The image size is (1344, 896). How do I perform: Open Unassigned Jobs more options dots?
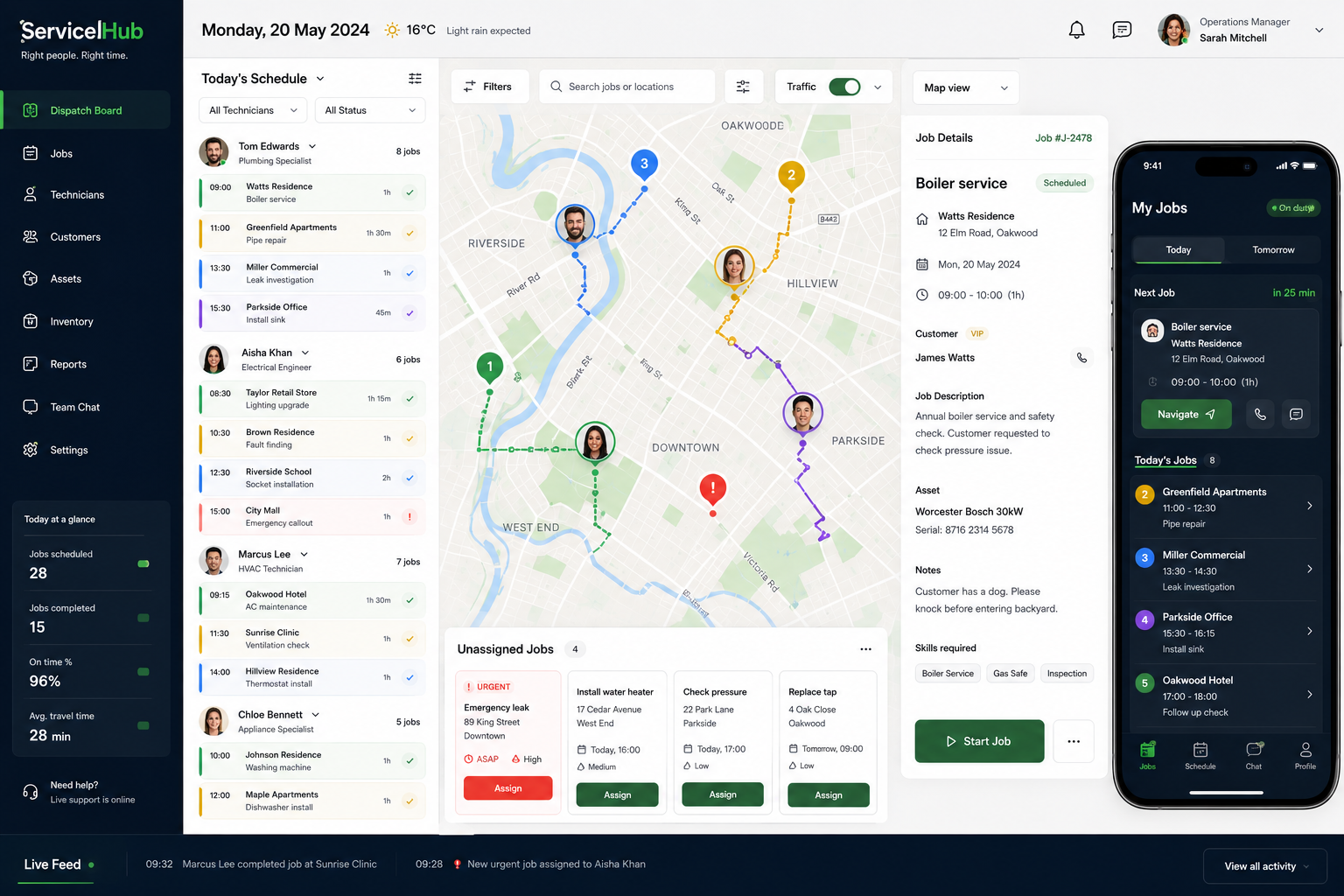[x=865, y=649]
